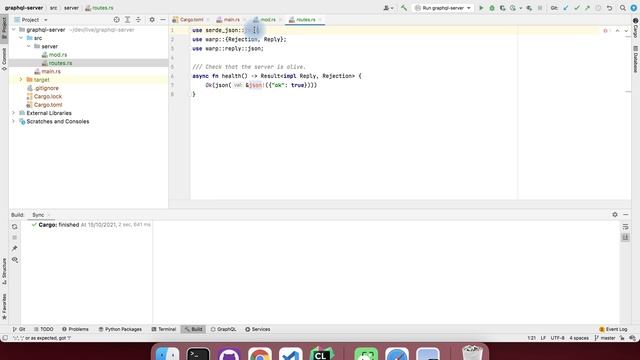Open Build panel settings gear
Viewport: 640px width, 360px height.
pyautogui.click(x=615, y=215)
